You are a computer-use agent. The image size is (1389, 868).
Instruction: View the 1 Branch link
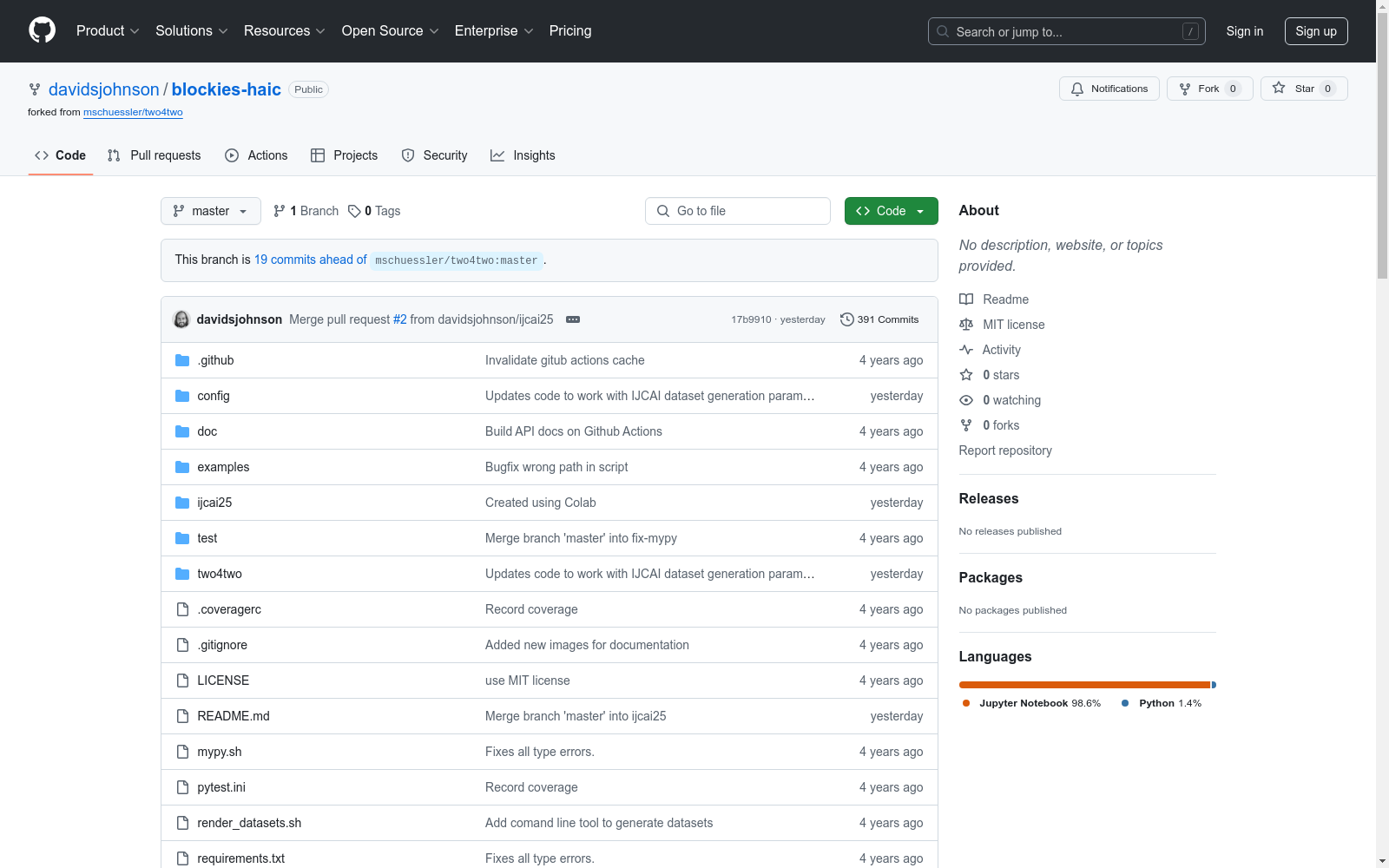coord(306,211)
